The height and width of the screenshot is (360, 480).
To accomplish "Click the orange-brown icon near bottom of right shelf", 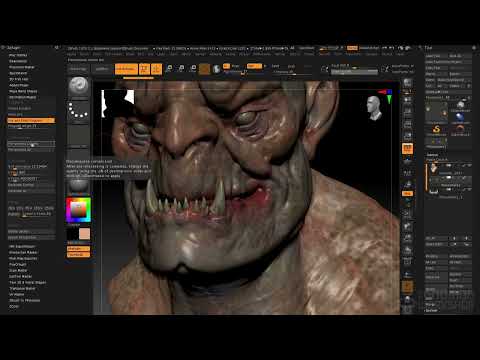I will click(407, 286).
